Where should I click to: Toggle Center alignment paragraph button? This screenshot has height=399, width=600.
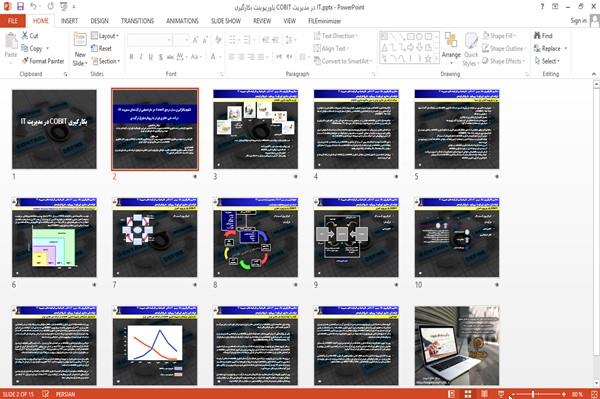coord(241,57)
